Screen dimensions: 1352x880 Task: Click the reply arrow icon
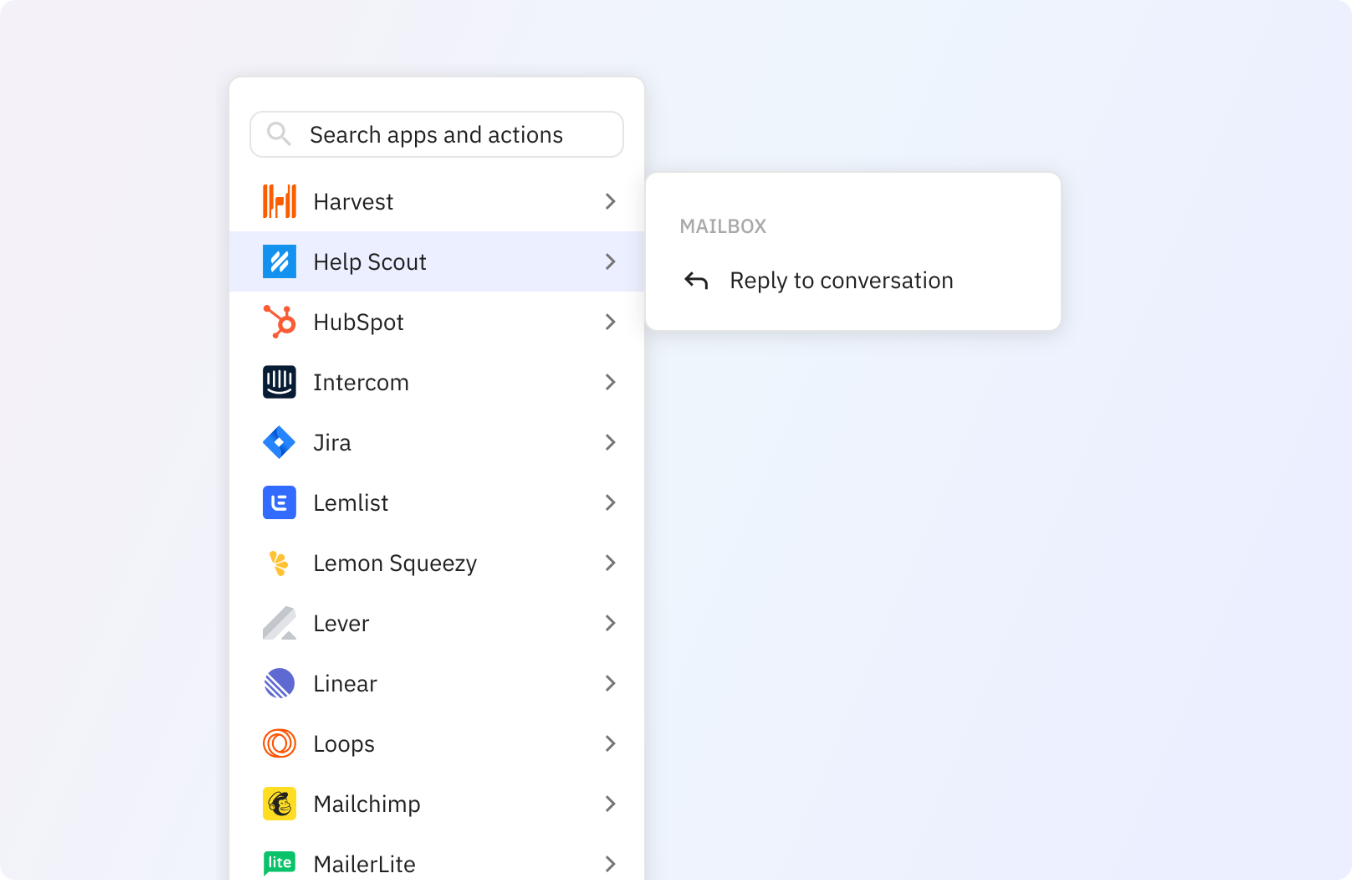[x=696, y=281]
